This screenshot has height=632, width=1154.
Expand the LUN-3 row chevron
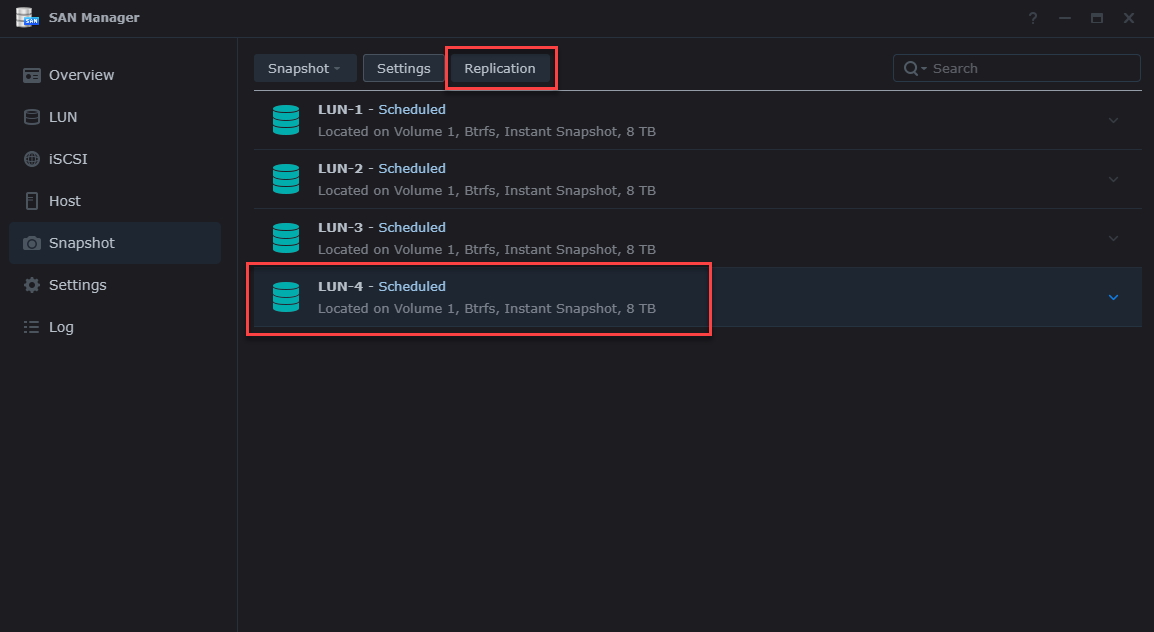pos(1113,238)
